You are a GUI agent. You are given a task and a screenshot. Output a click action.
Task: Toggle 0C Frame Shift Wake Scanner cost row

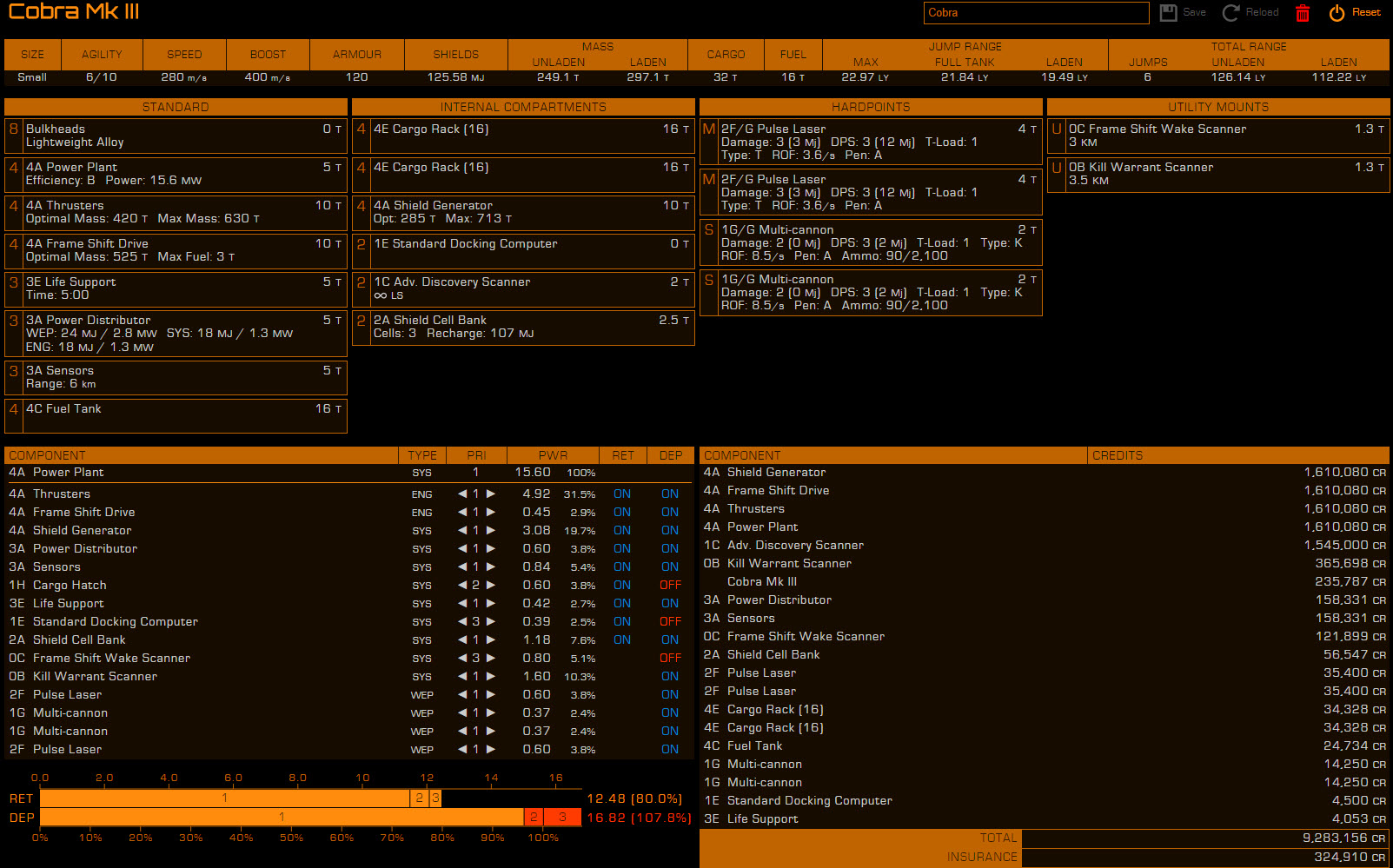(x=1045, y=636)
